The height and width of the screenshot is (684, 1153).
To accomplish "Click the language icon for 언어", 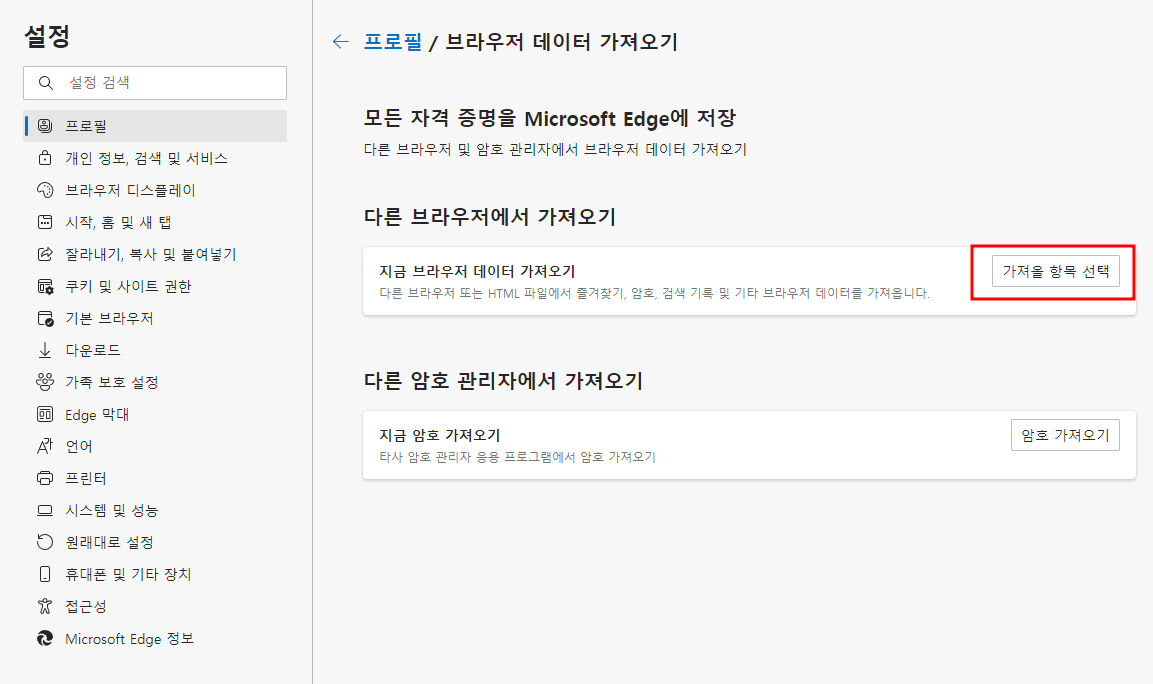I will click(x=45, y=446).
